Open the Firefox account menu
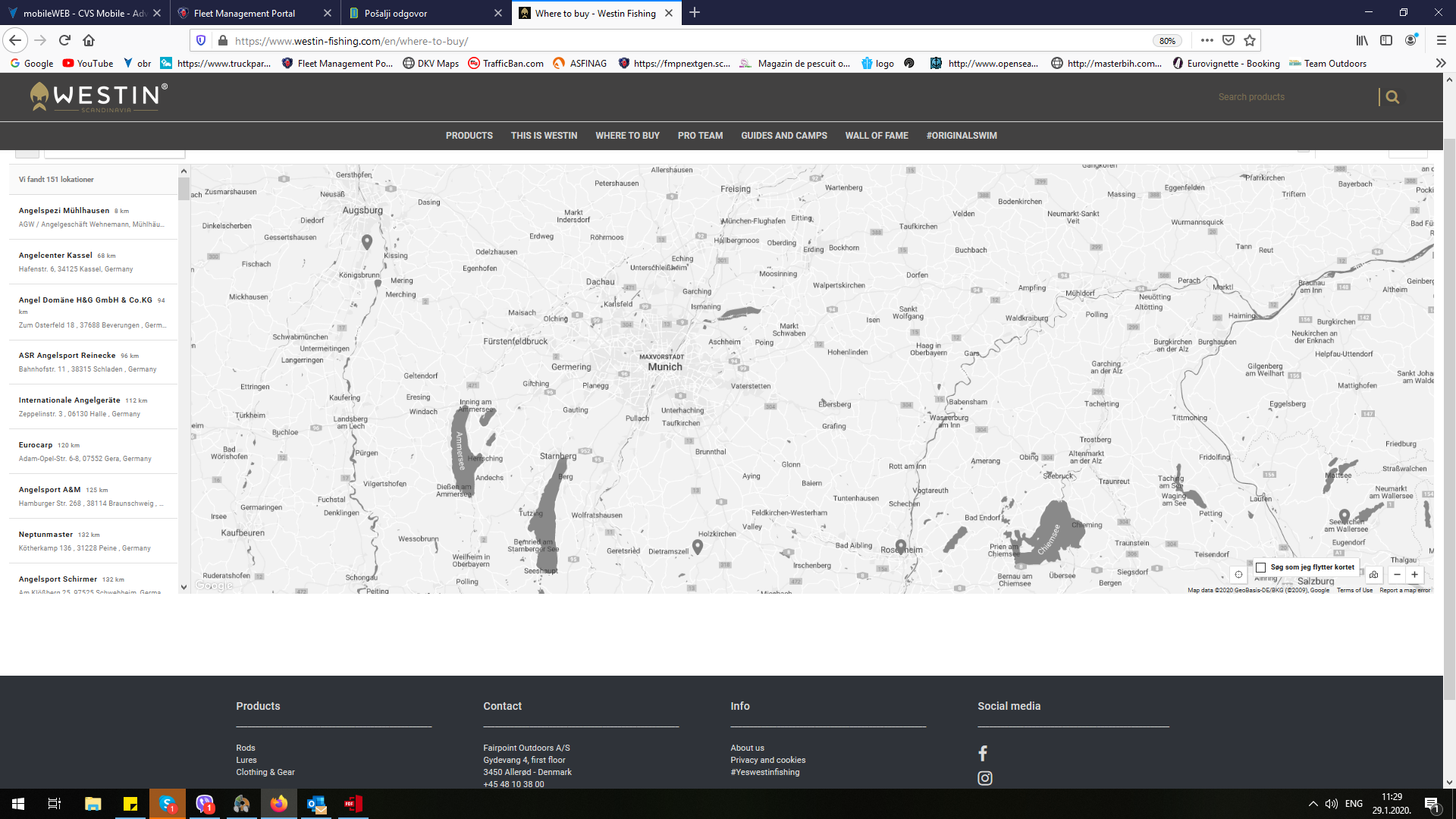Viewport: 1456px width, 819px height. coord(1410,40)
